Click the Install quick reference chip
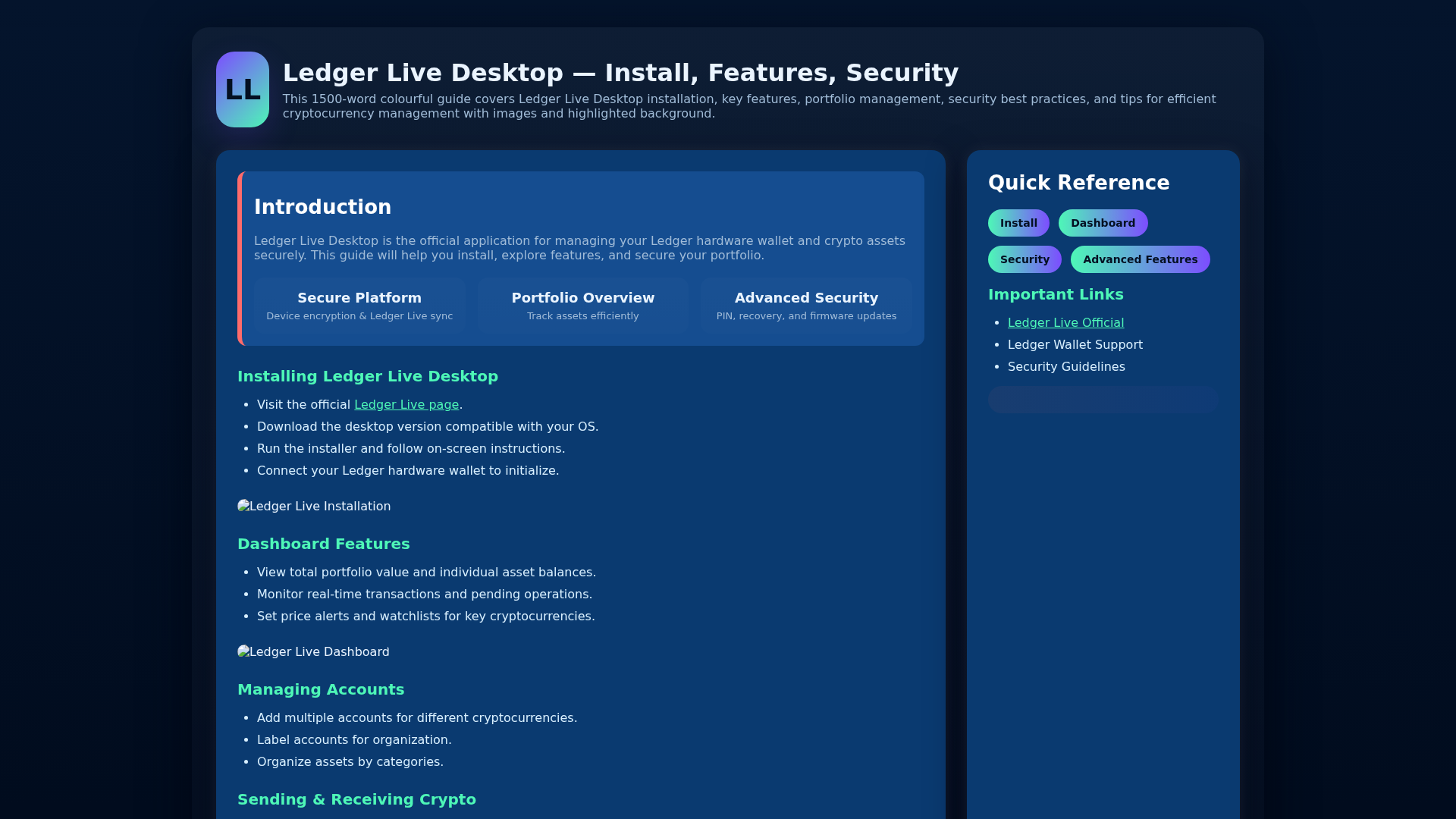 [1018, 223]
